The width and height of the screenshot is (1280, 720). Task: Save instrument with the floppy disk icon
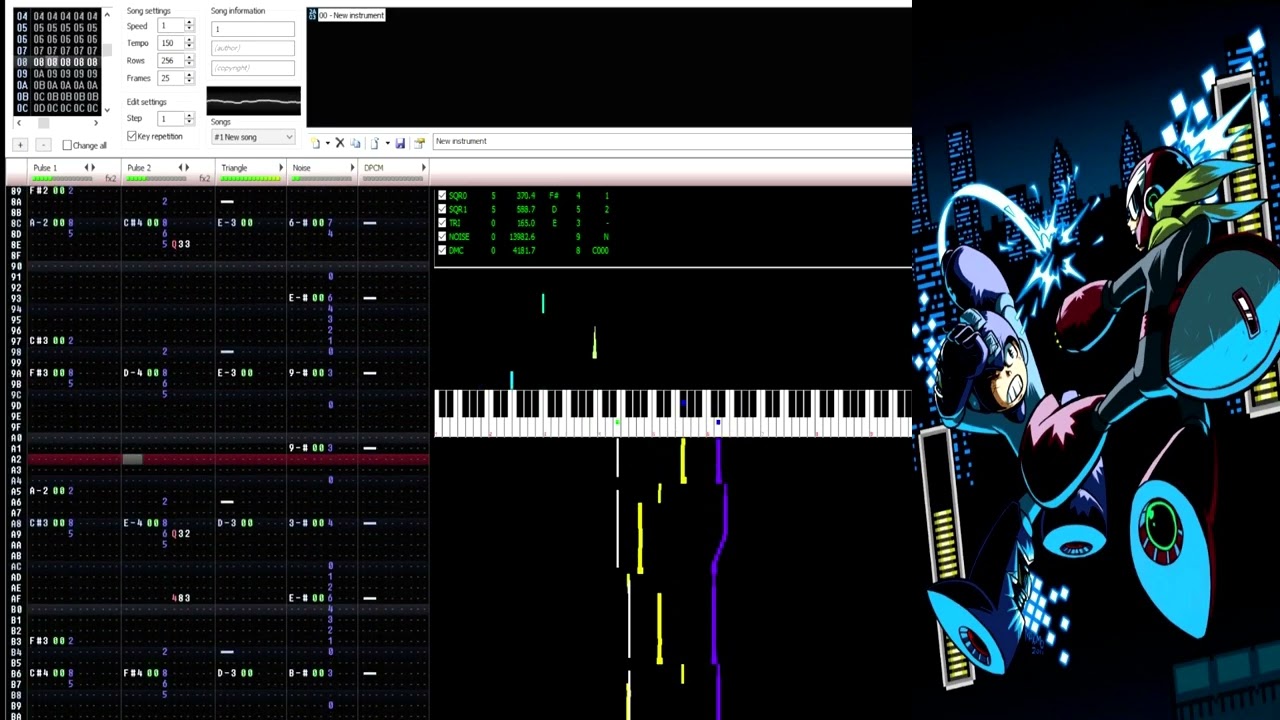click(x=400, y=143)
